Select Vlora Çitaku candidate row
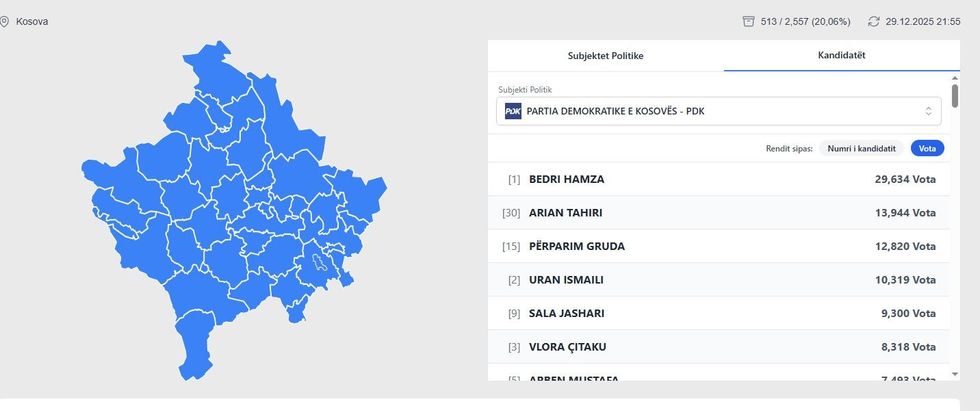980x411 pixels. coord(720,347)
